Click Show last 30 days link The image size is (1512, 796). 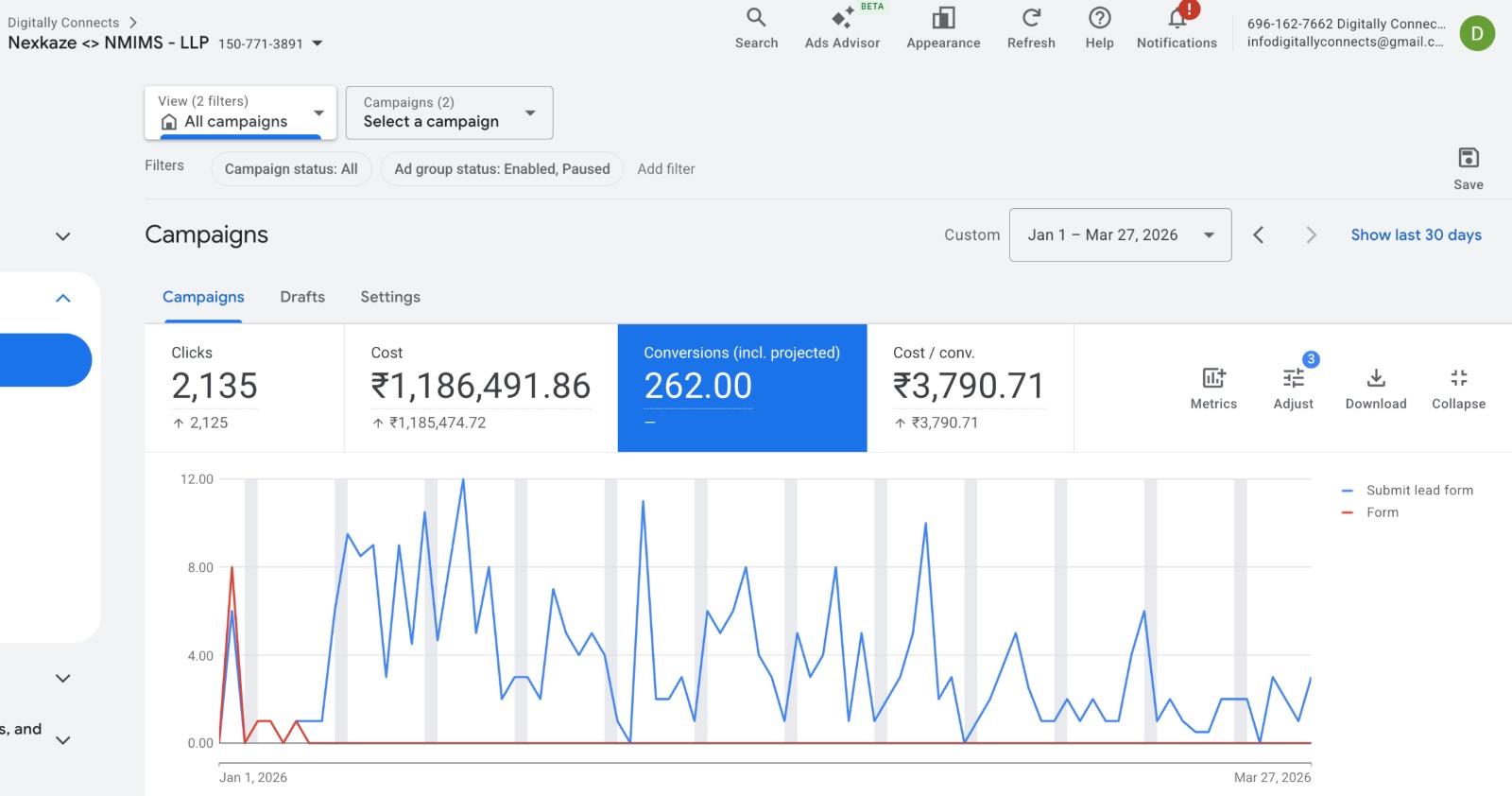click(x=1416, y=234)
